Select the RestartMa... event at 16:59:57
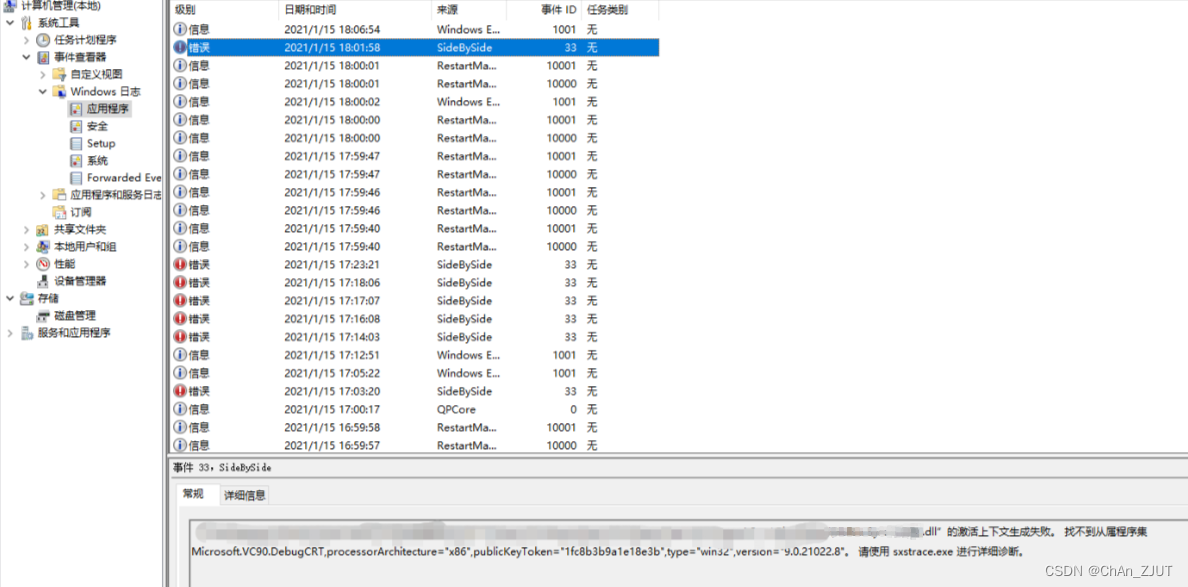The height and width of the screenshot is (587, 1188). (414, 445)
